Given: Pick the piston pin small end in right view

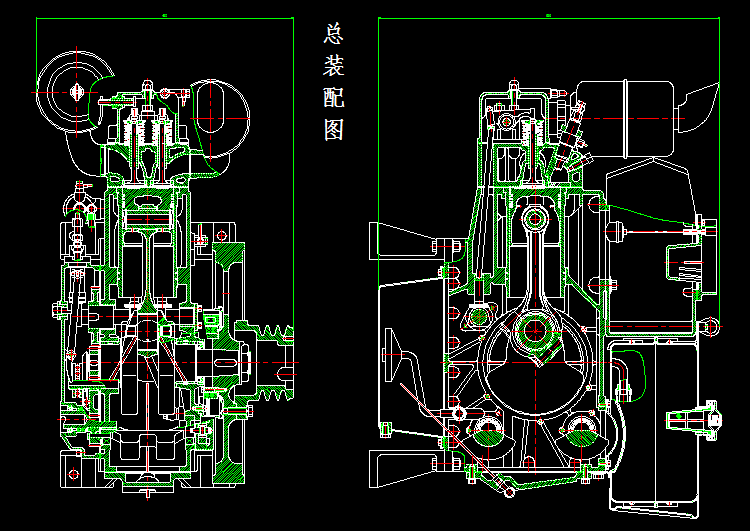Looking at the screenshot, I should click(x=535, y=219).
